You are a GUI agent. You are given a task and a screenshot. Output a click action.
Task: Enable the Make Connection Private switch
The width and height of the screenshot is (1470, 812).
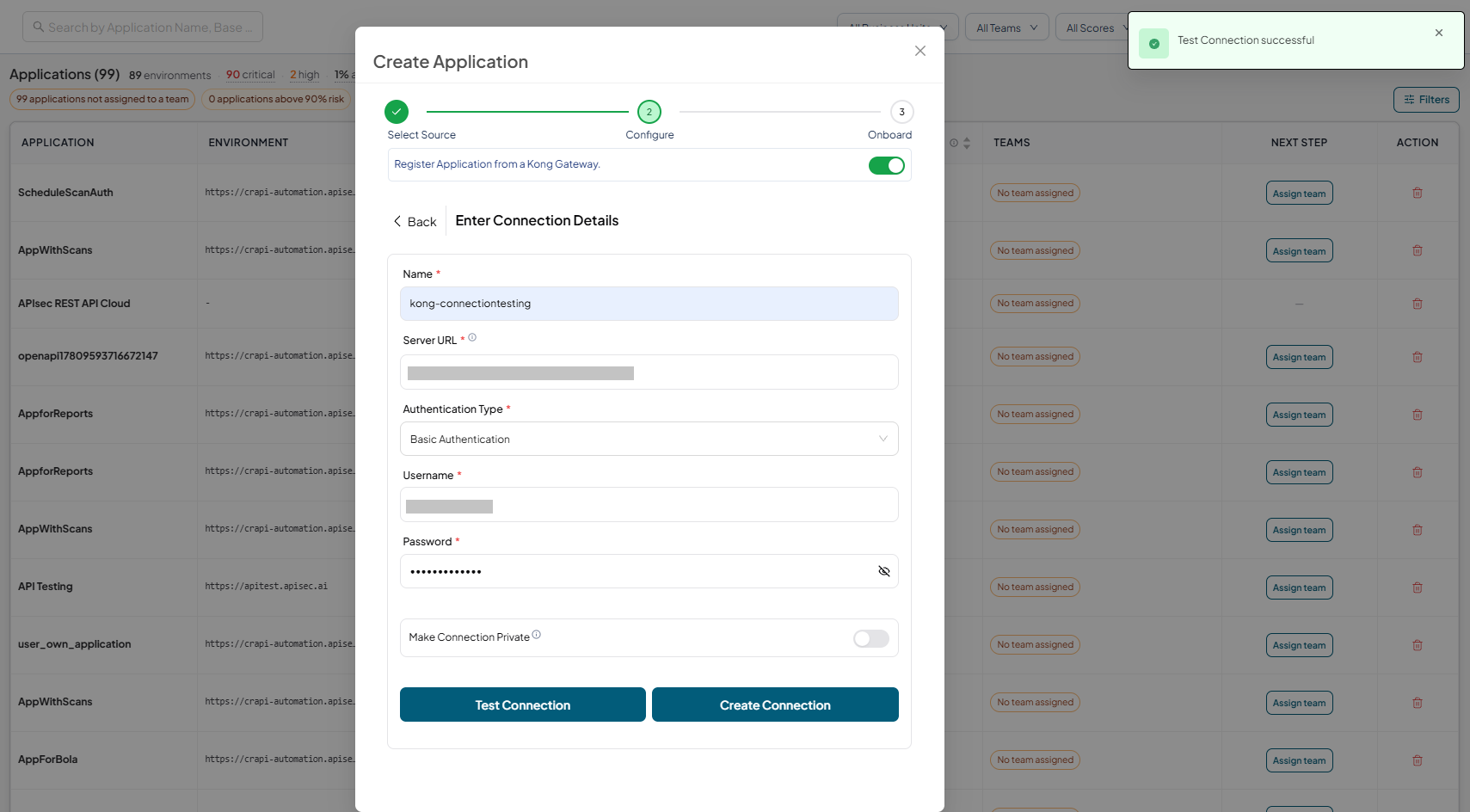coord(870,638)
